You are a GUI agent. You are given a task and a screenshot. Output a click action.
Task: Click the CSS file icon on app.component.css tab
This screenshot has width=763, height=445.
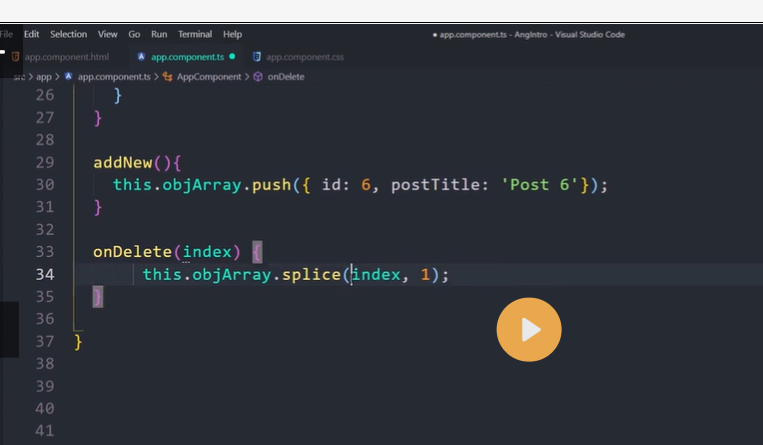[x=257, y=57]
